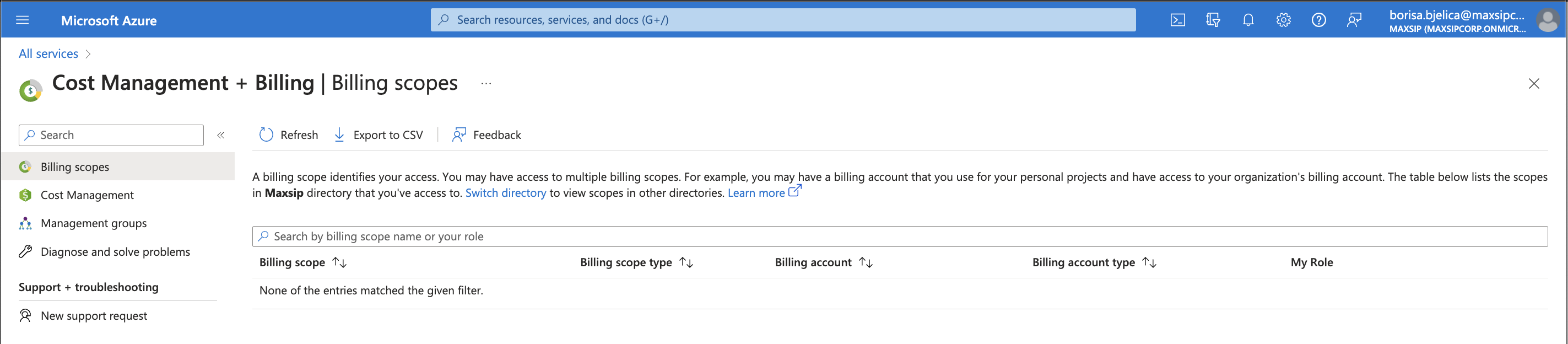This screenshot has height=344, width=1568.
Task: Open Notifications bell icon
Action: tap(1248, 20)
